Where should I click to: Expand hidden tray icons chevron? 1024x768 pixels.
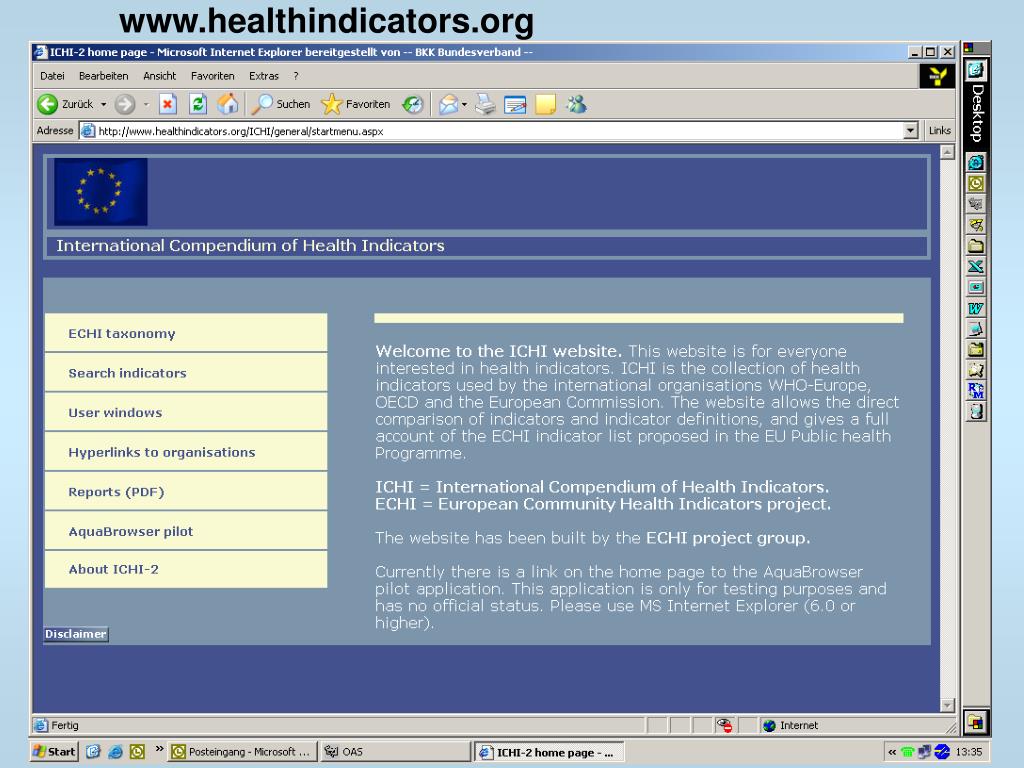891,752
